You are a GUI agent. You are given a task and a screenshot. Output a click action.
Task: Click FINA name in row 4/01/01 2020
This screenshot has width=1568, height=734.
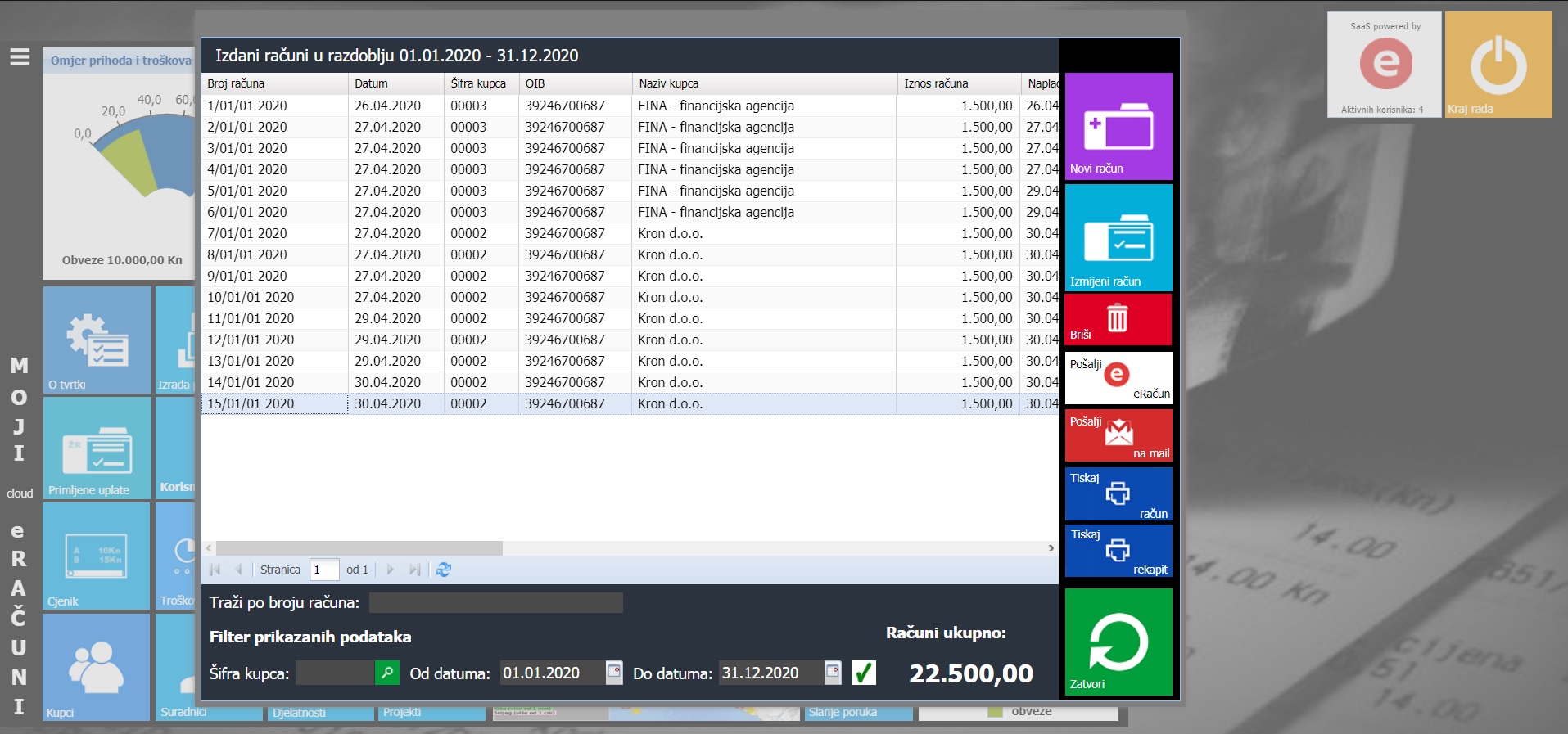[716, 169]
